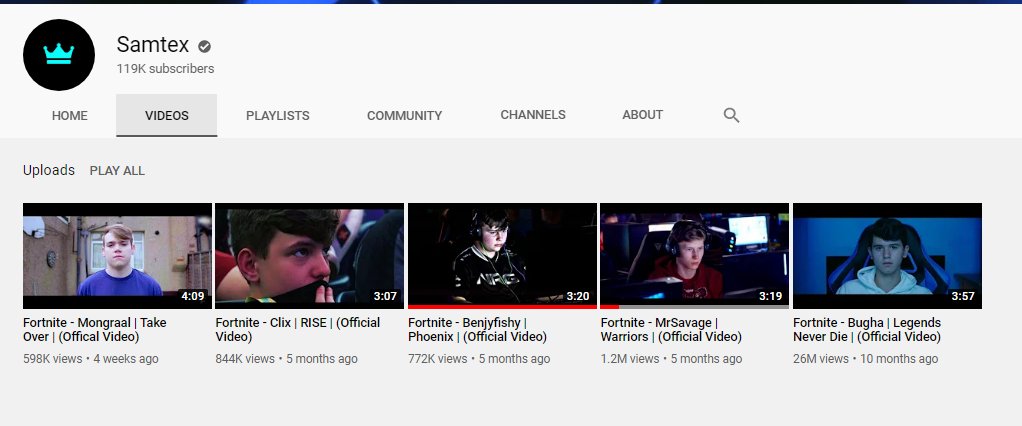Open the Bugha Legends Never Die thumbnail
This screenshot has width=1022, height=426.
tap(888, 256)
